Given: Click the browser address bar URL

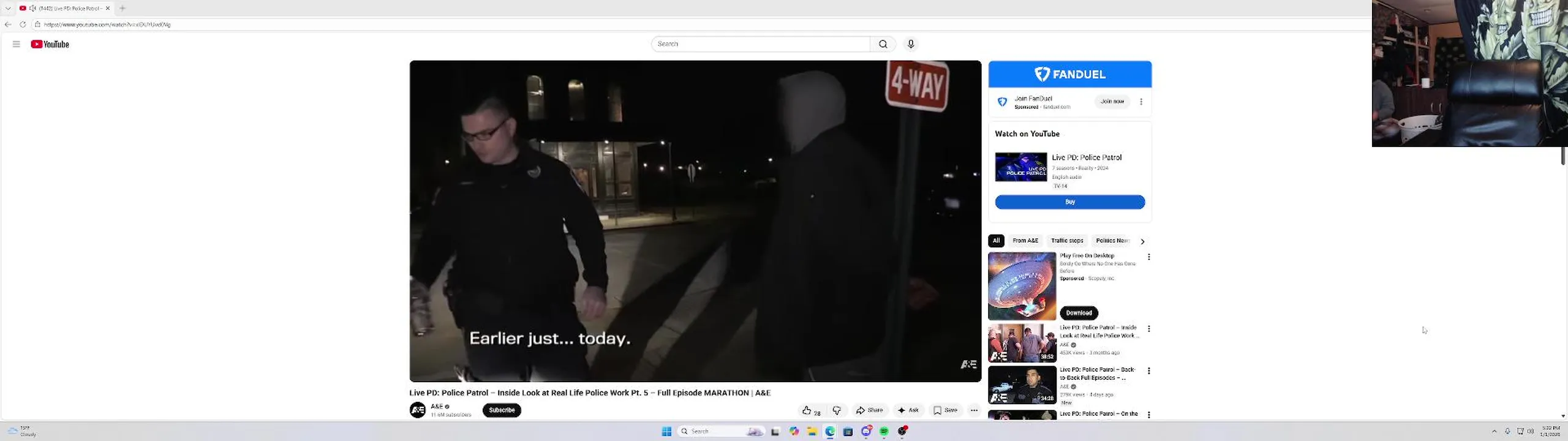Looking at the screenshot, I should point(107,24).
